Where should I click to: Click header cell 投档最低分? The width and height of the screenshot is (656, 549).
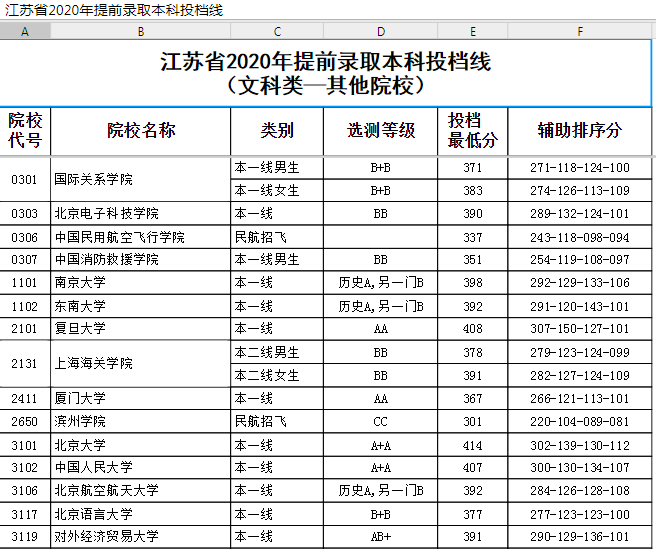(x=473, y=131)
